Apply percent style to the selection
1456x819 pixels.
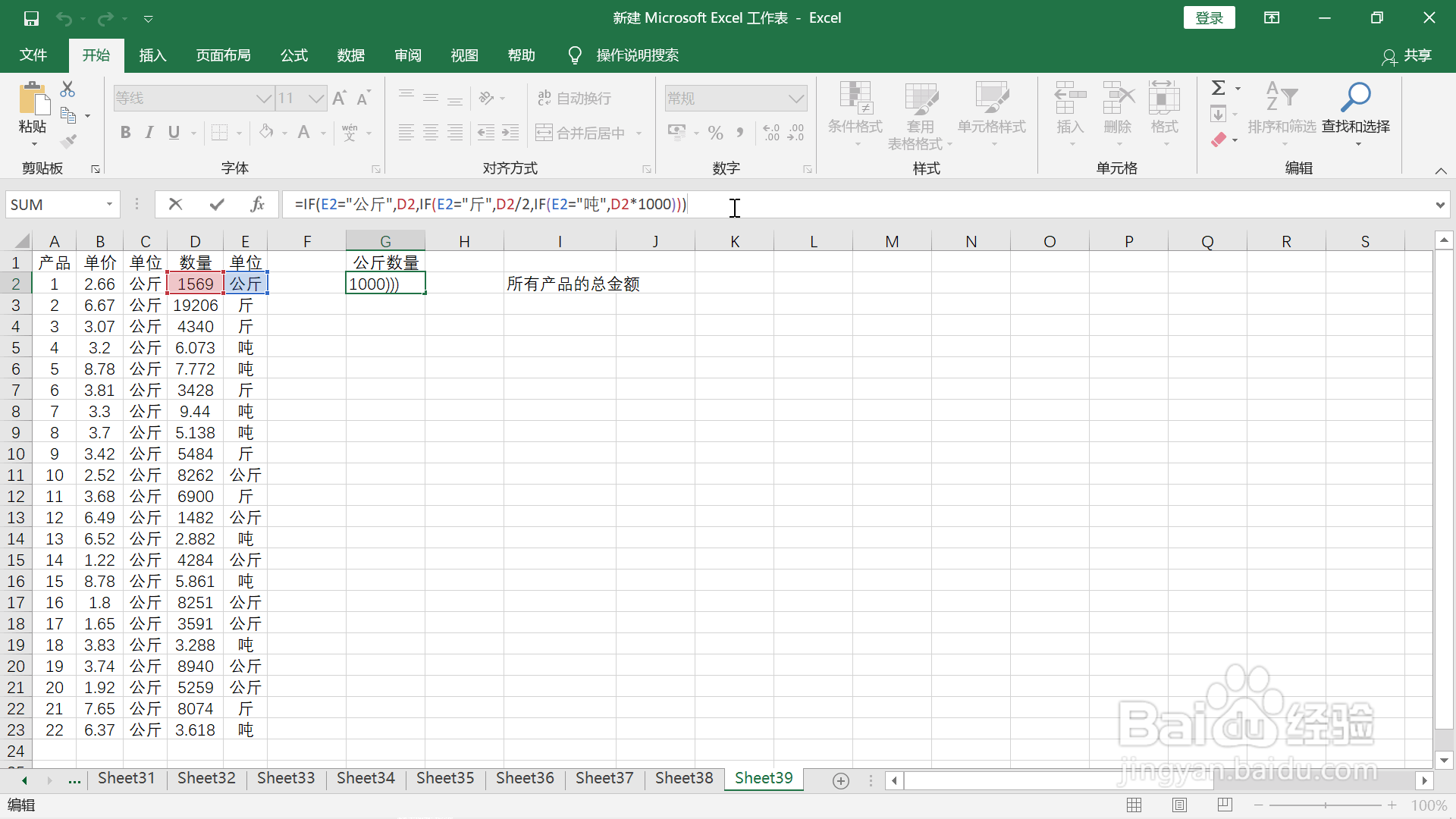click(x=715, y=132)
